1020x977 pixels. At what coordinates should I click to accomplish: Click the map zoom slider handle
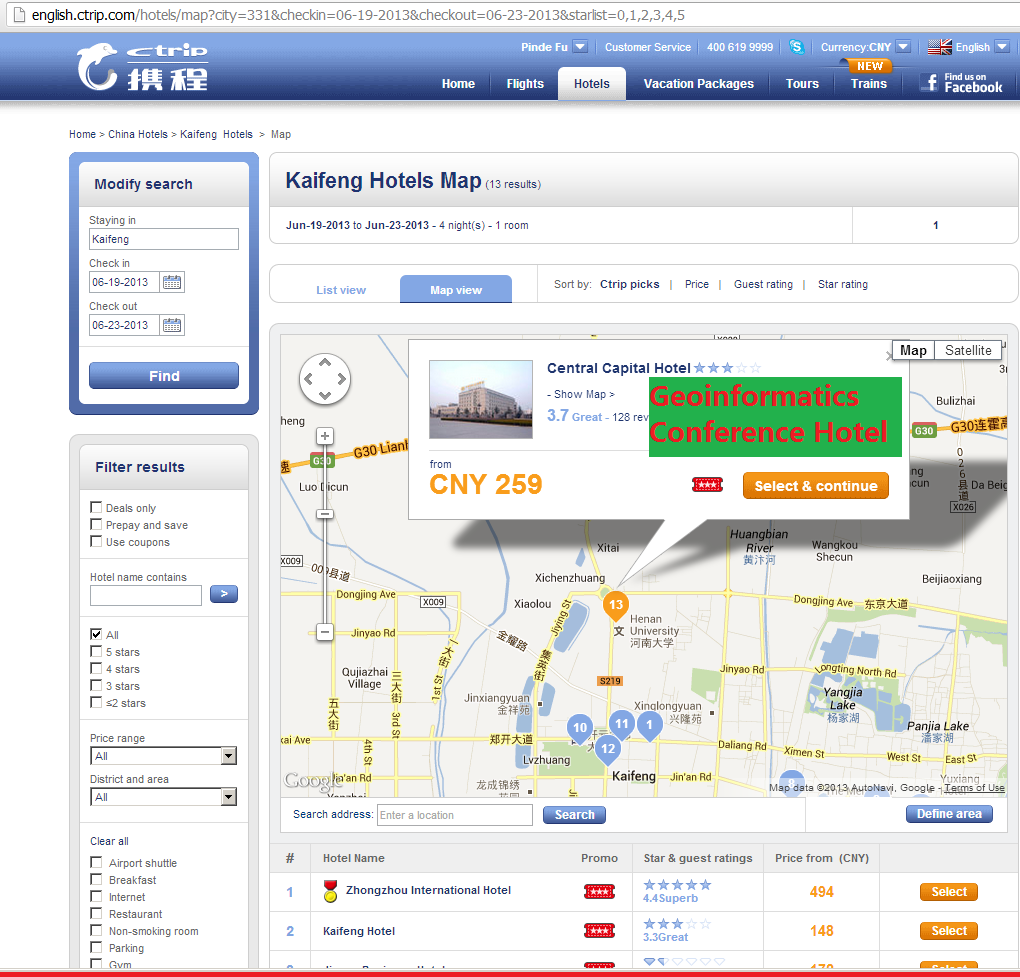point(325,514)
